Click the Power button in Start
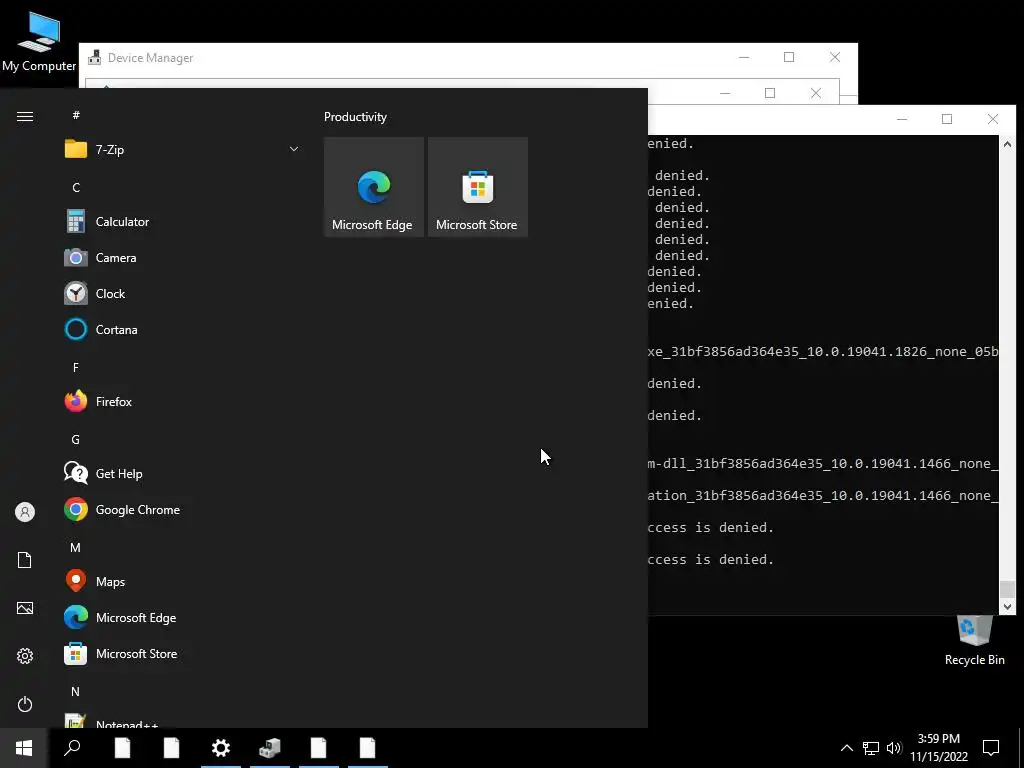1024x768 pixels. click(x=25, y=704)
